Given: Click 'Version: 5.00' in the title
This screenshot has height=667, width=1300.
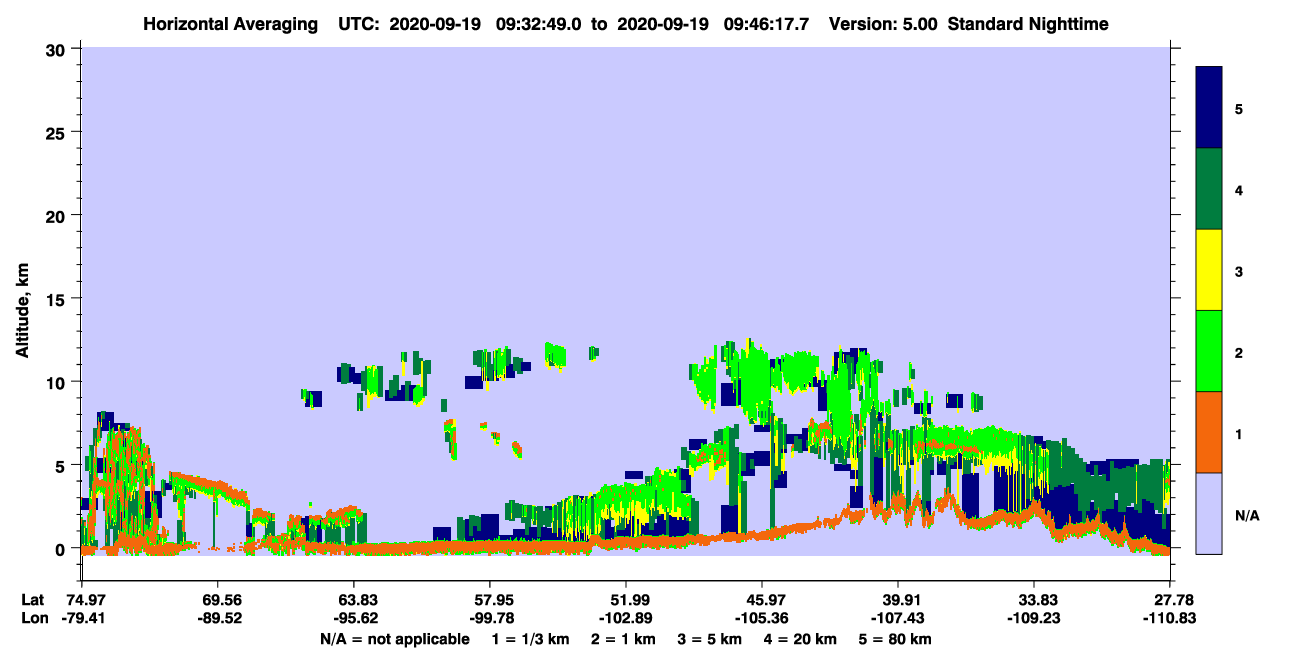Looking at the screenshot, I should tap(881, 23).
